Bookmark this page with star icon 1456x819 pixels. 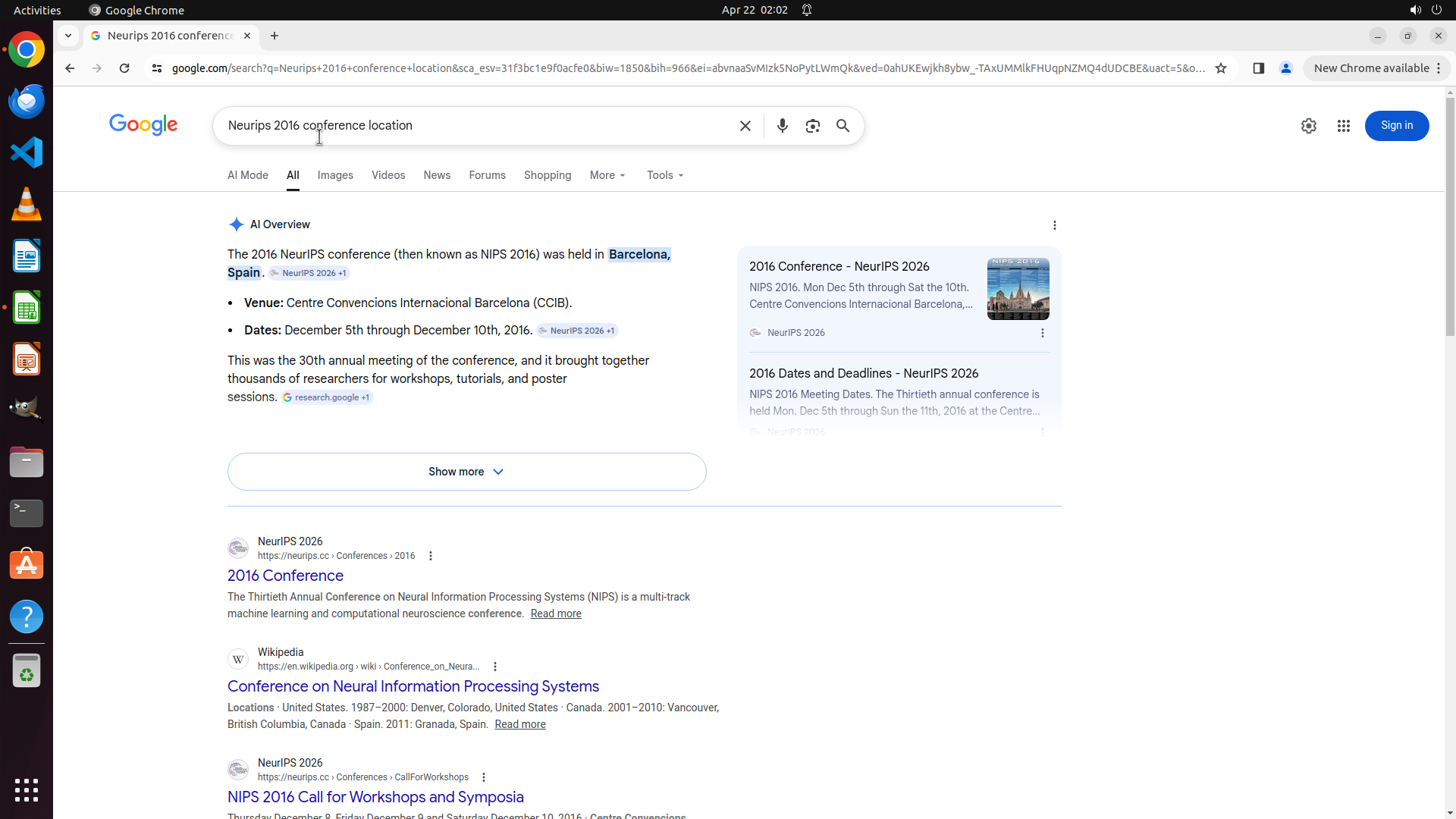tap(1220, 68)
